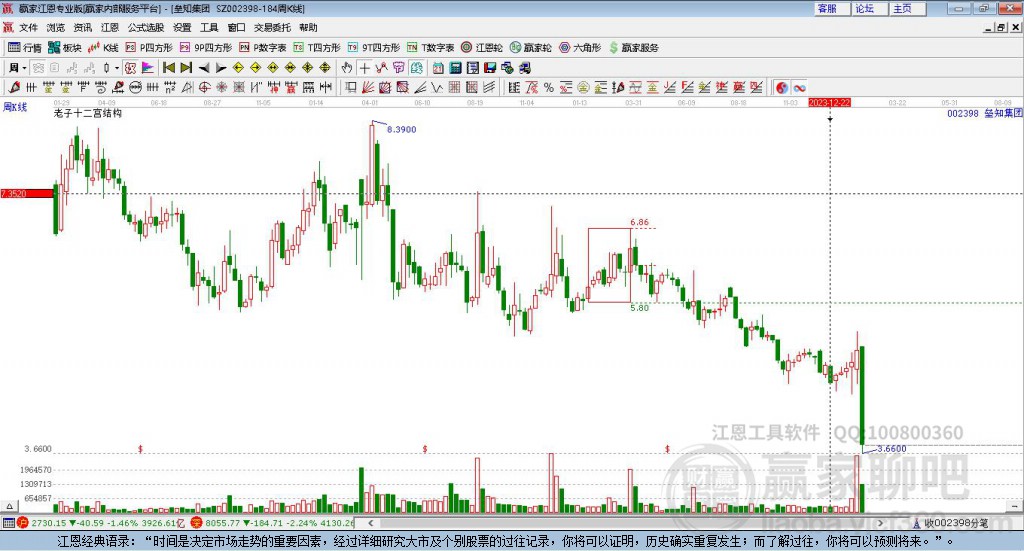1024x551 pixels.
Task: Expand the candlestick style dropdown arrow
Action: (x=117, y=68)
